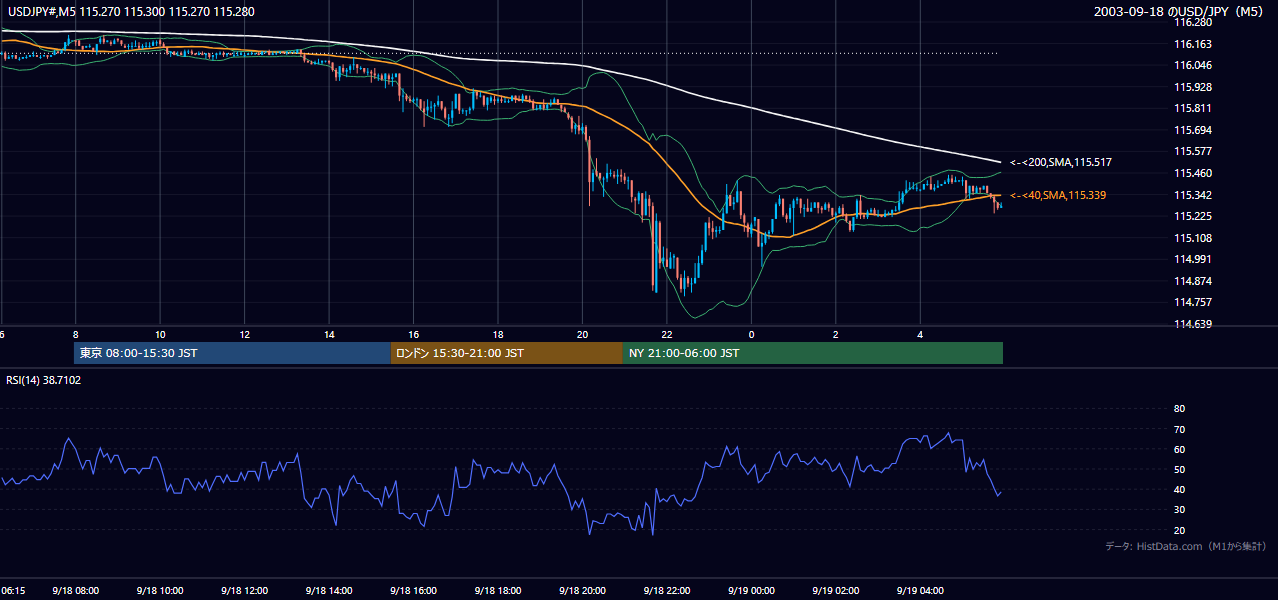Open the HistData.com data source credit
Image resolution: width=1278 pixels, height=600 pixels.
pos(1185,546)
